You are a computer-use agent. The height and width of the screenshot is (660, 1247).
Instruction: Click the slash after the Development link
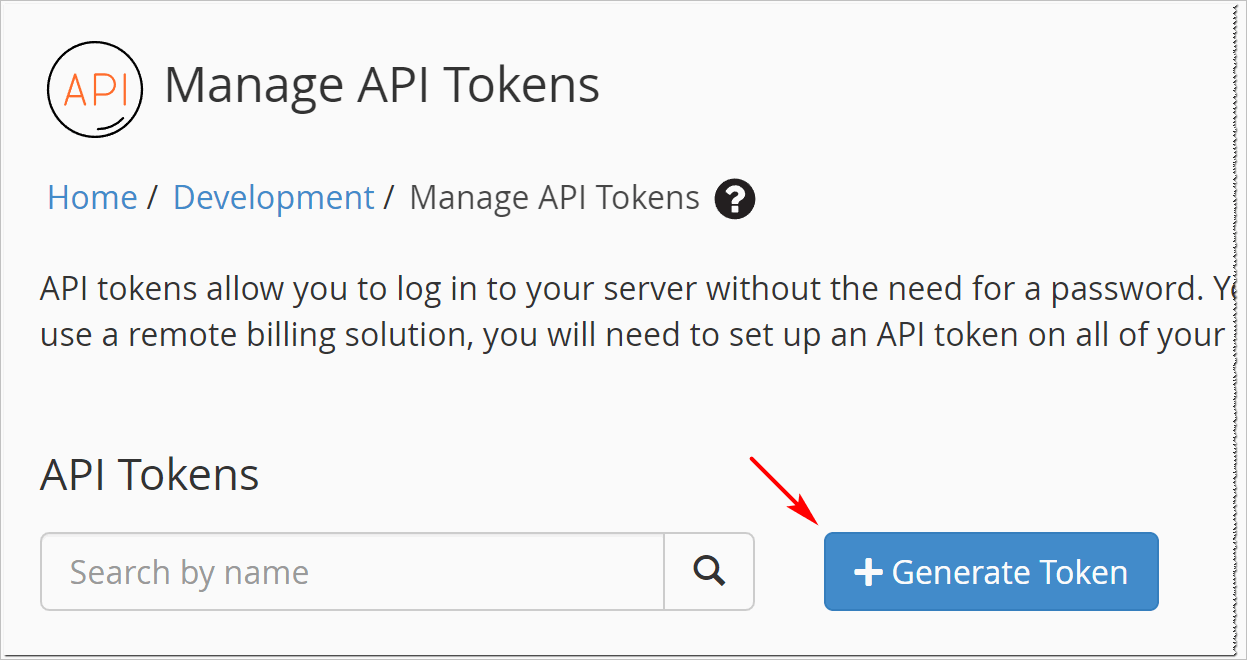pos(389,198)
